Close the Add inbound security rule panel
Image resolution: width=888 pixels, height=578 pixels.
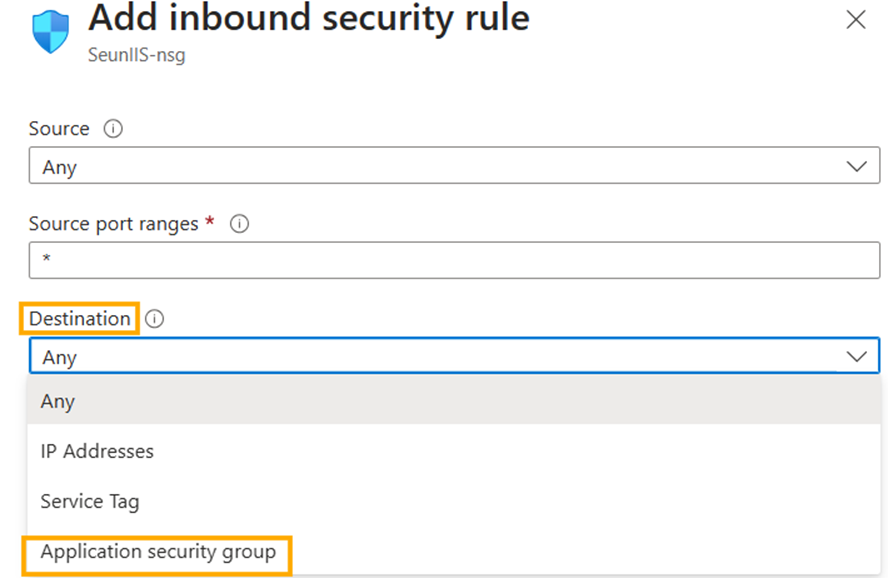click(x=856, y=20)
